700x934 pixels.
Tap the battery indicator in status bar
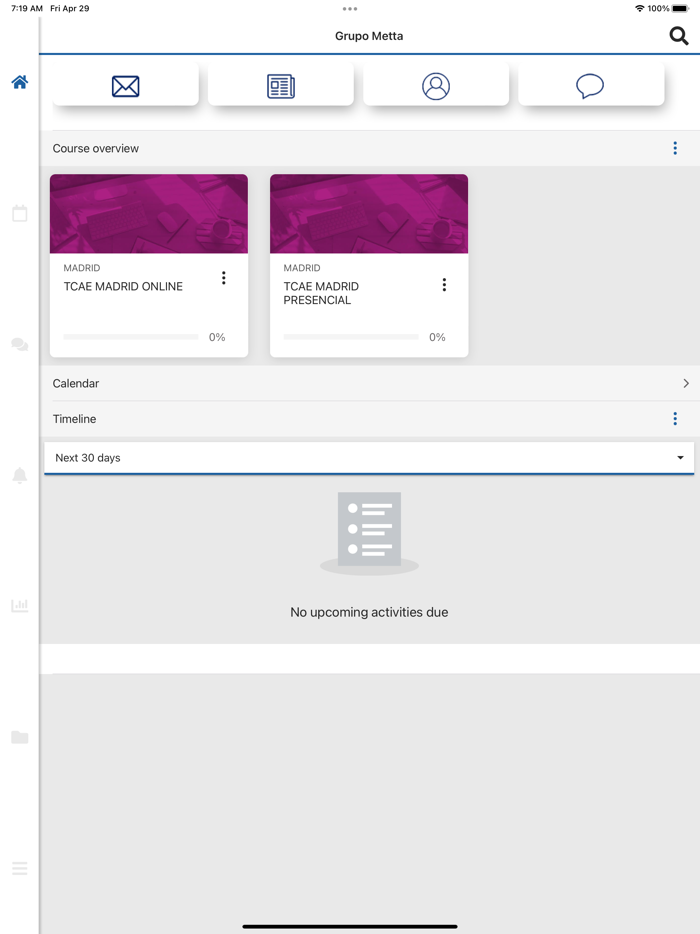[x=680, y=8]
